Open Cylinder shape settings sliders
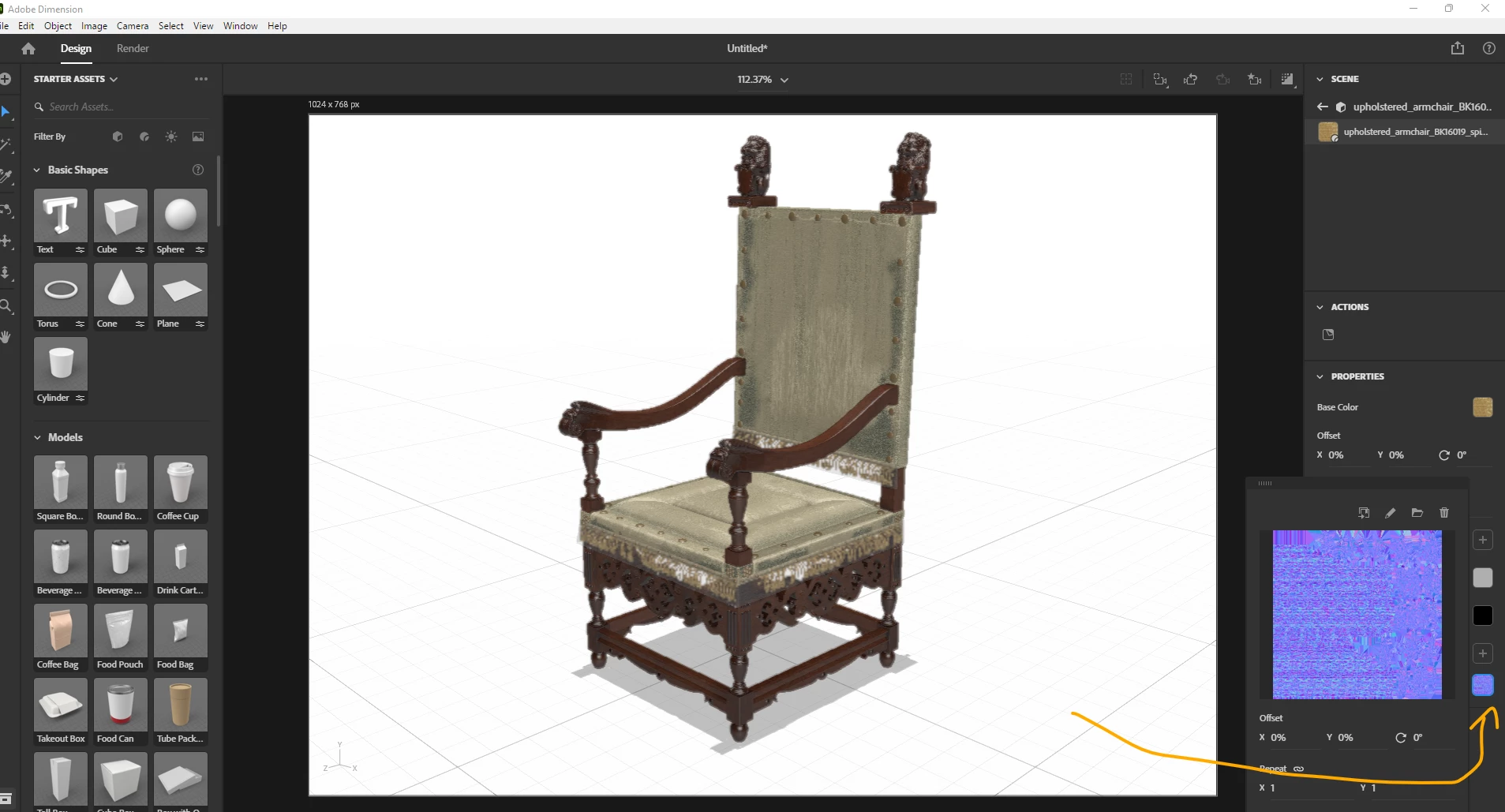The height and width of the screenshot is (812, 1505). click(x=80, y=398)
